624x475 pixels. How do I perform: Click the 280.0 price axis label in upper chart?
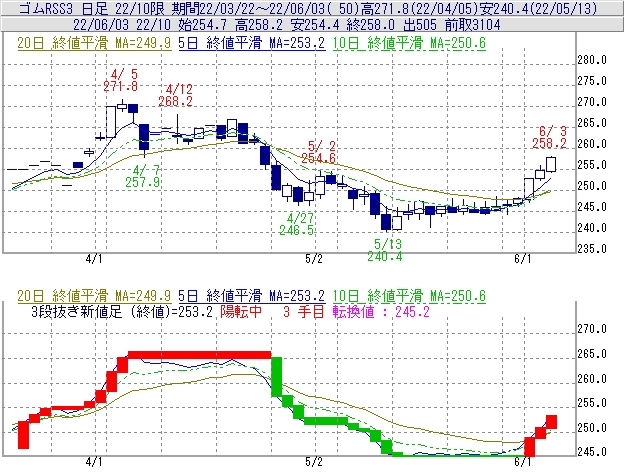click(x=592, y=60)
